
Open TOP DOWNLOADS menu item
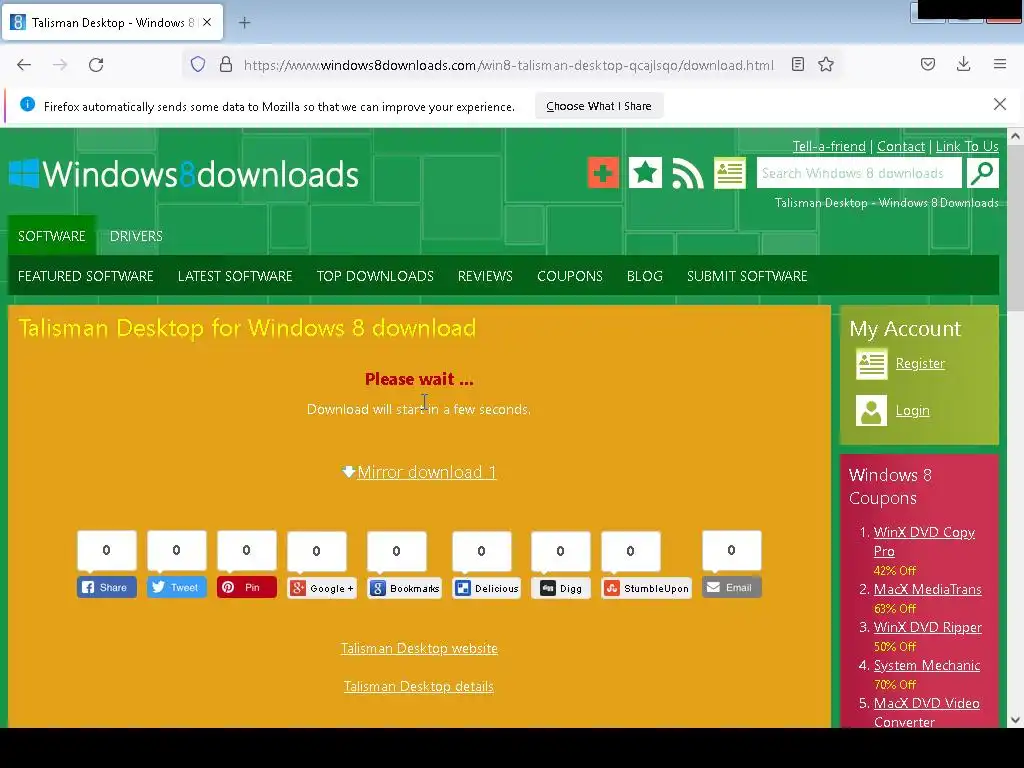coord(375,276)
